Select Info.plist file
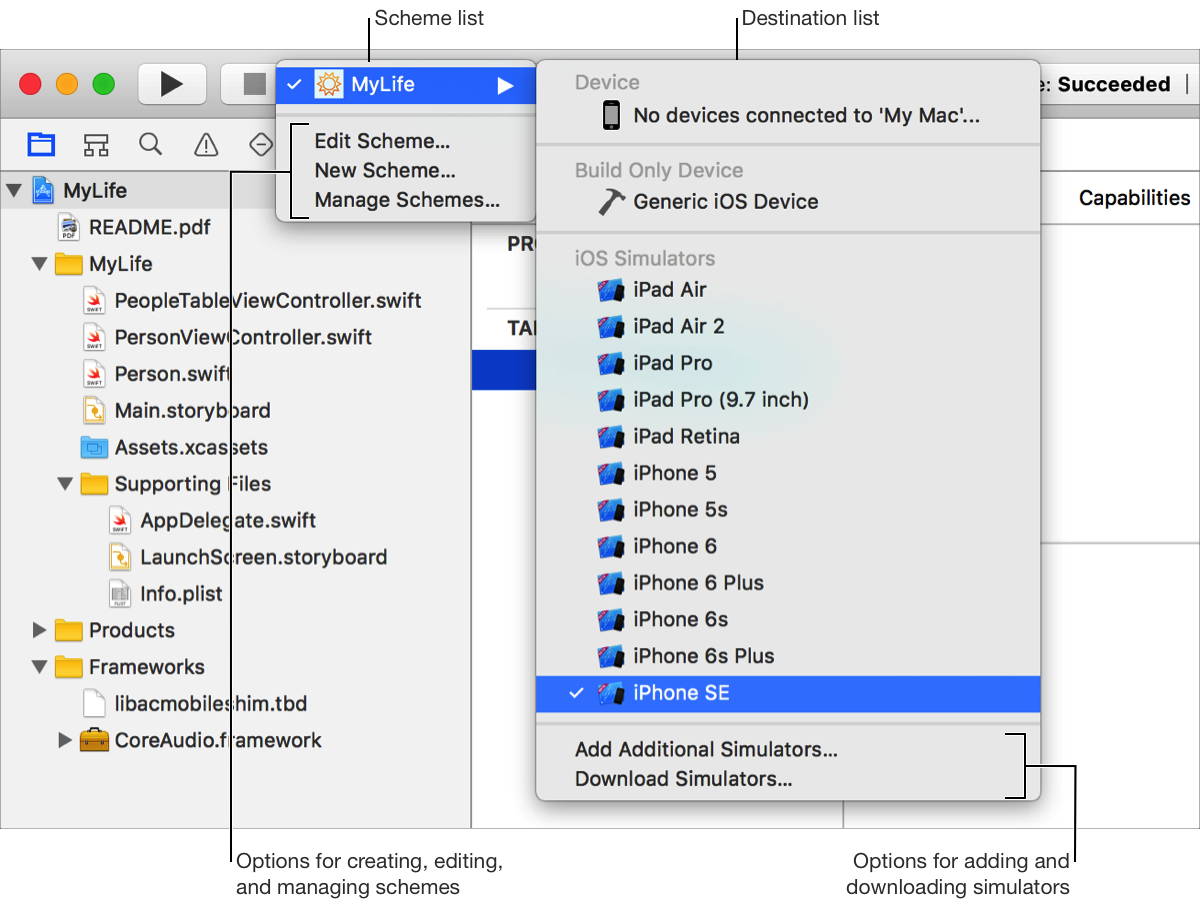Screen dimensions: 1200x905 (x=181, y=594)
